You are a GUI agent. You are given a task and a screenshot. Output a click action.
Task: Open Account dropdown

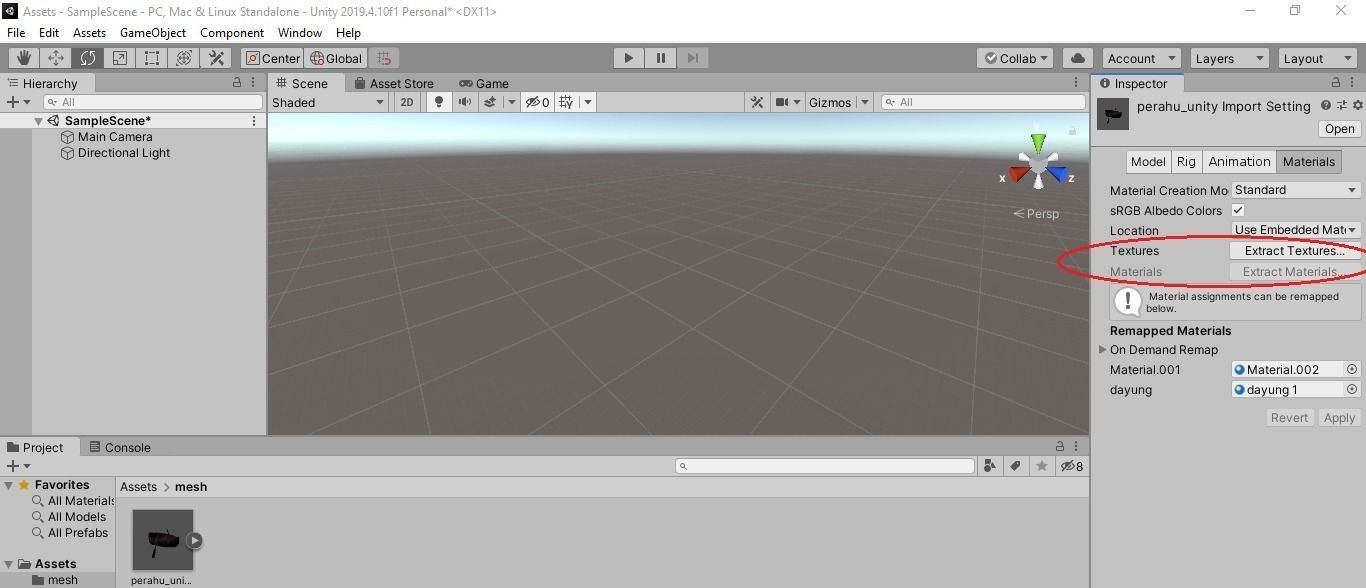(1142, 58)
